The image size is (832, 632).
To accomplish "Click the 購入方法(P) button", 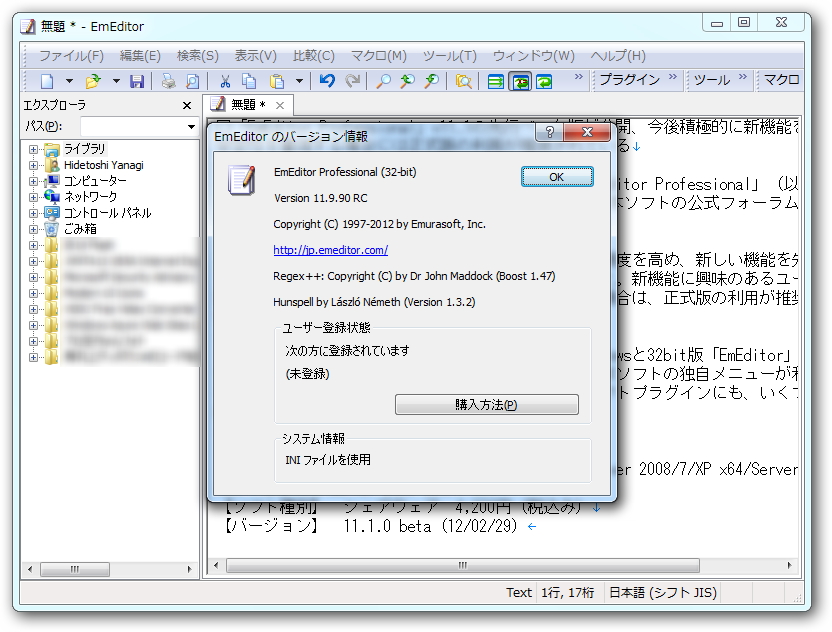I will [x=487, y=405].
